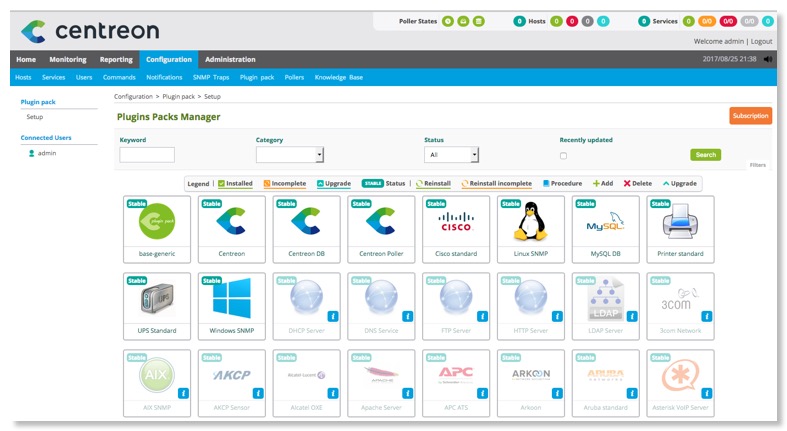787x431 pixels.
Task: Click the Cisco standard plugin pack icon
Action: [x=455, y=223]
